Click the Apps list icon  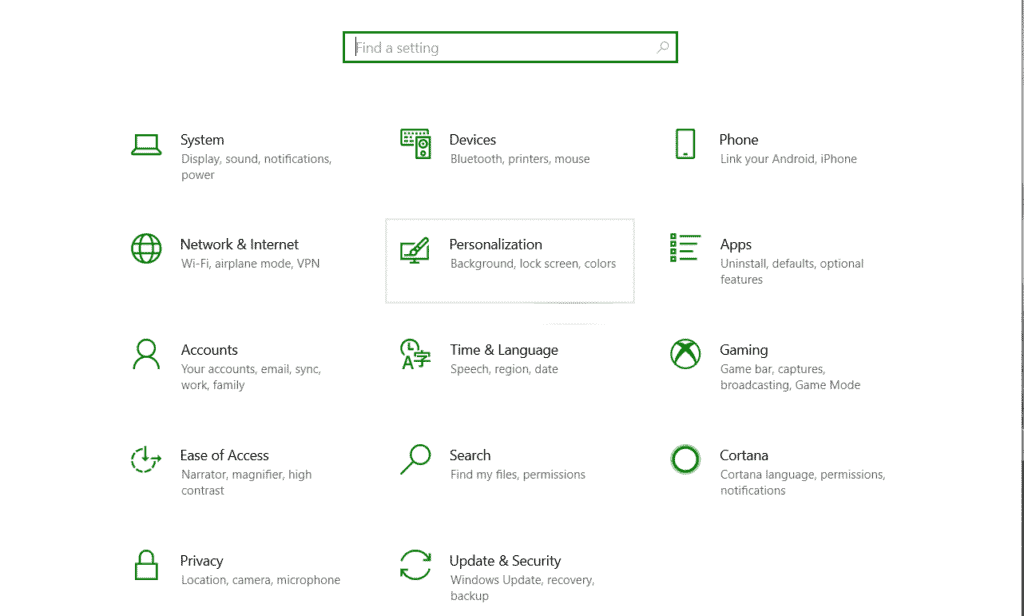[x=685, y=248]
